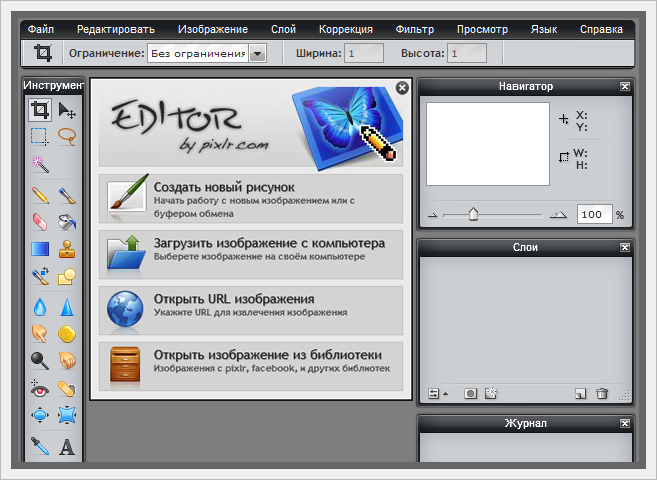Select the Dodge magnifier-like tool

(40, 360)
